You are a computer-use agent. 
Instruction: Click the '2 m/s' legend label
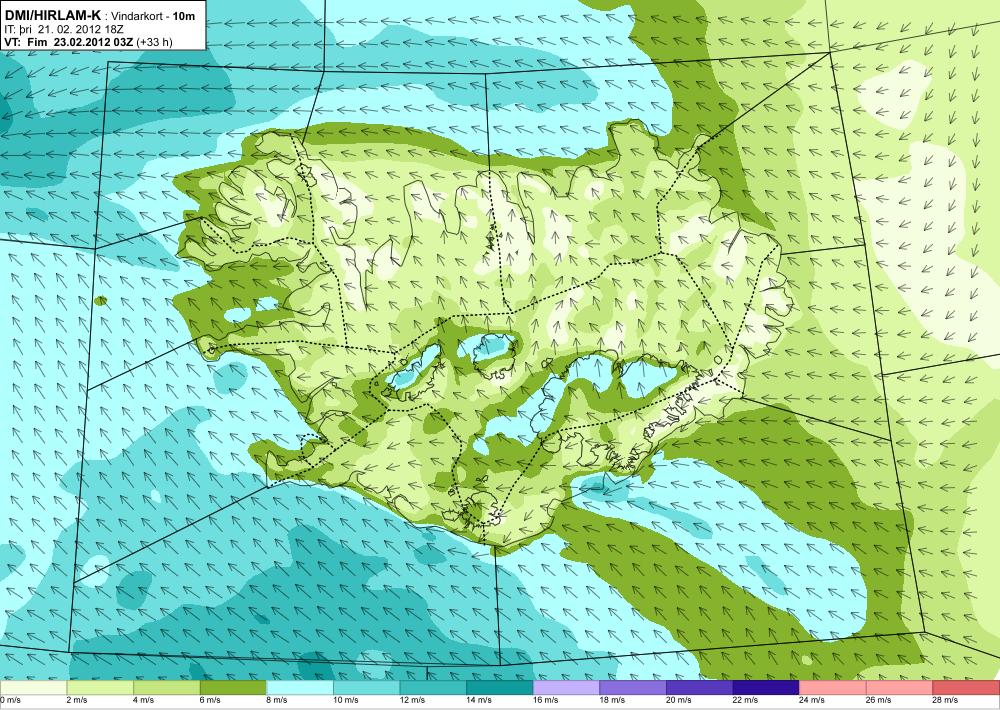(77, 700)
